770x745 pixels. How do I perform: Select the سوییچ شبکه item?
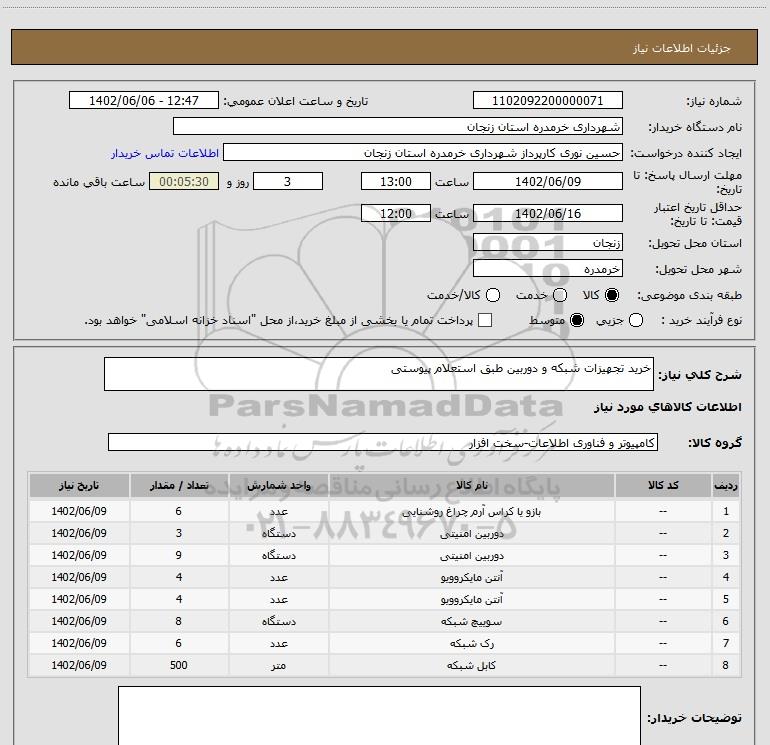[x=471, y=622]
